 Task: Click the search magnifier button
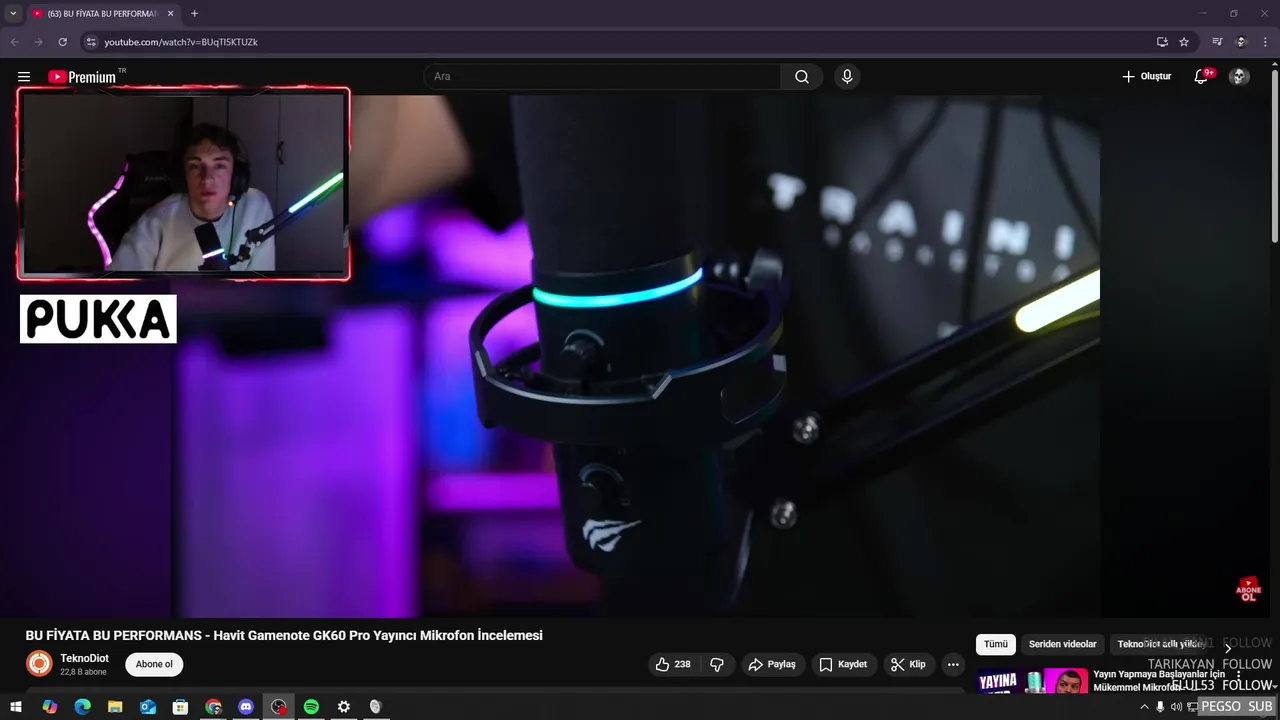802,77
